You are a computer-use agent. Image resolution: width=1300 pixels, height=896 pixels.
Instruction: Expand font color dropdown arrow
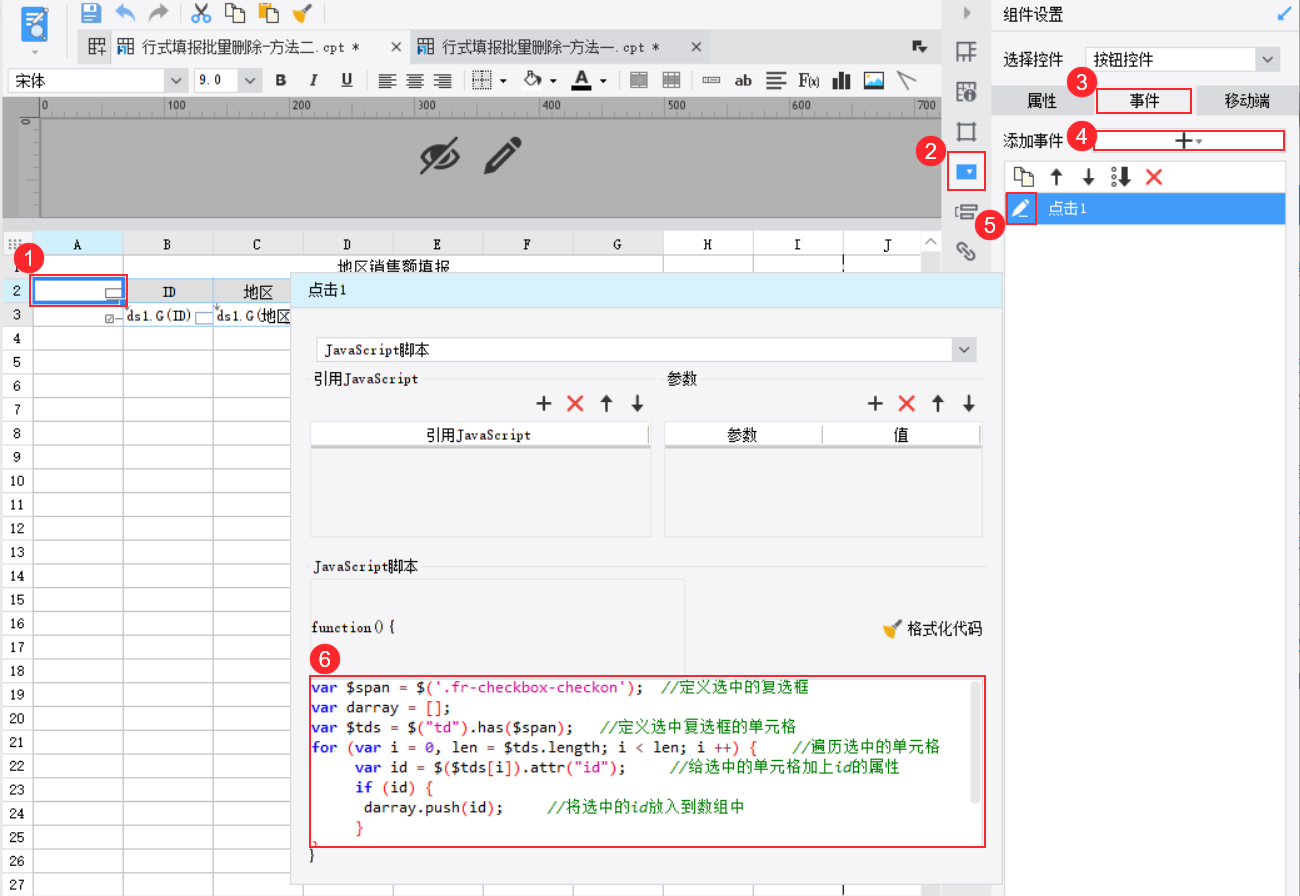coord(603,81)
